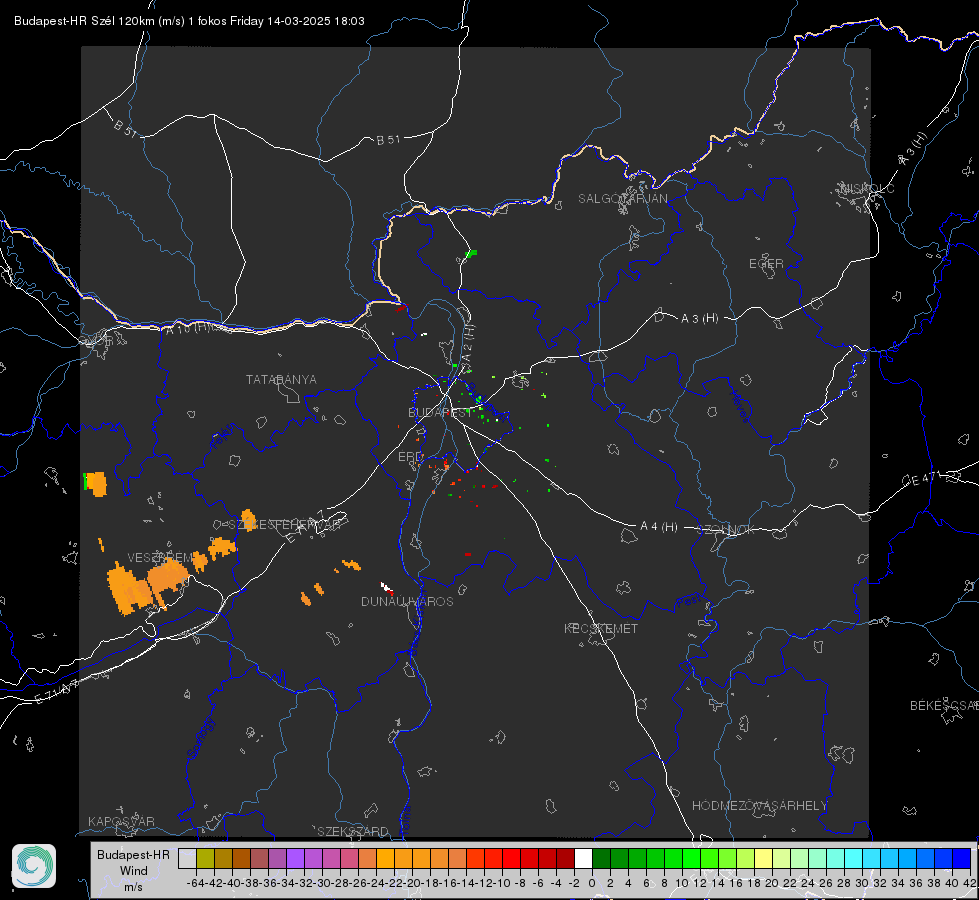The image size is (979, 900).
Task: Select the TATABANYA city label
Action: (x=281, y=380)
